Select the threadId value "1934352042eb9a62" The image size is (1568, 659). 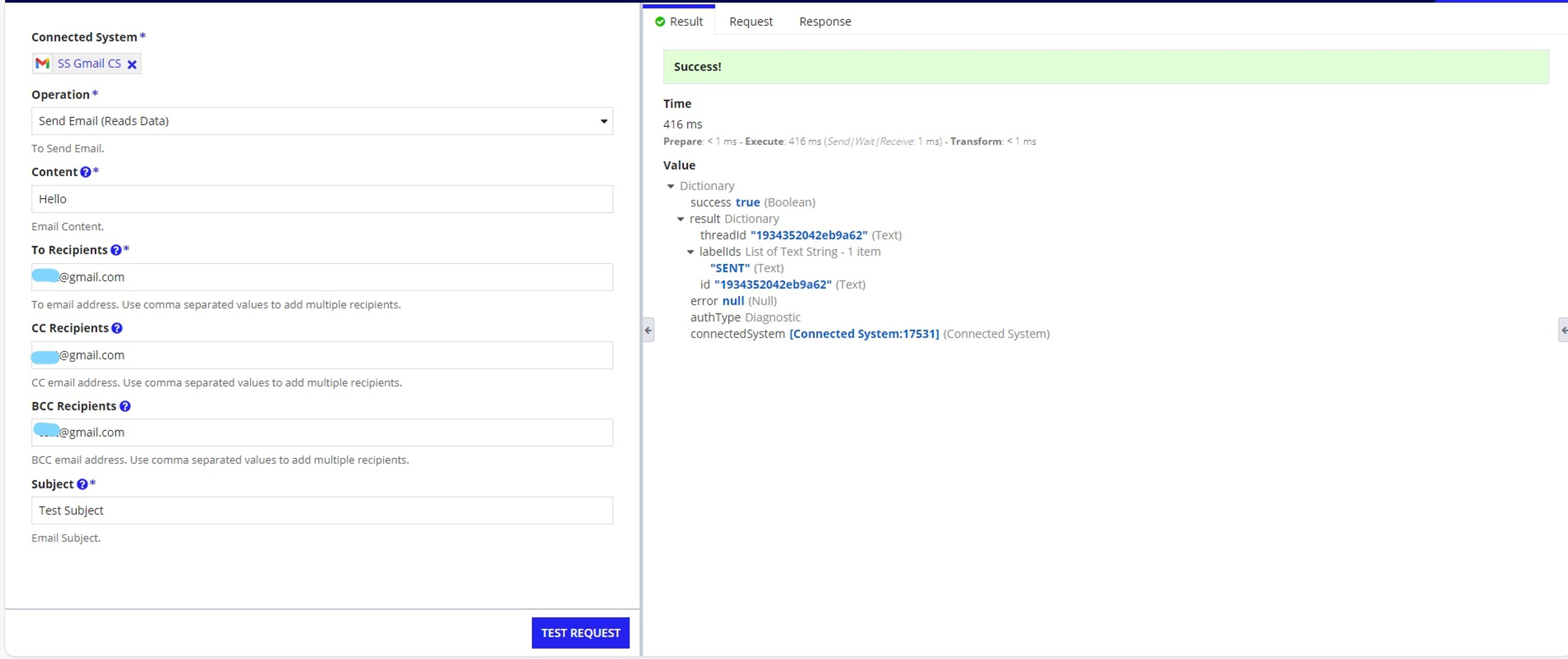pos(809,235)
